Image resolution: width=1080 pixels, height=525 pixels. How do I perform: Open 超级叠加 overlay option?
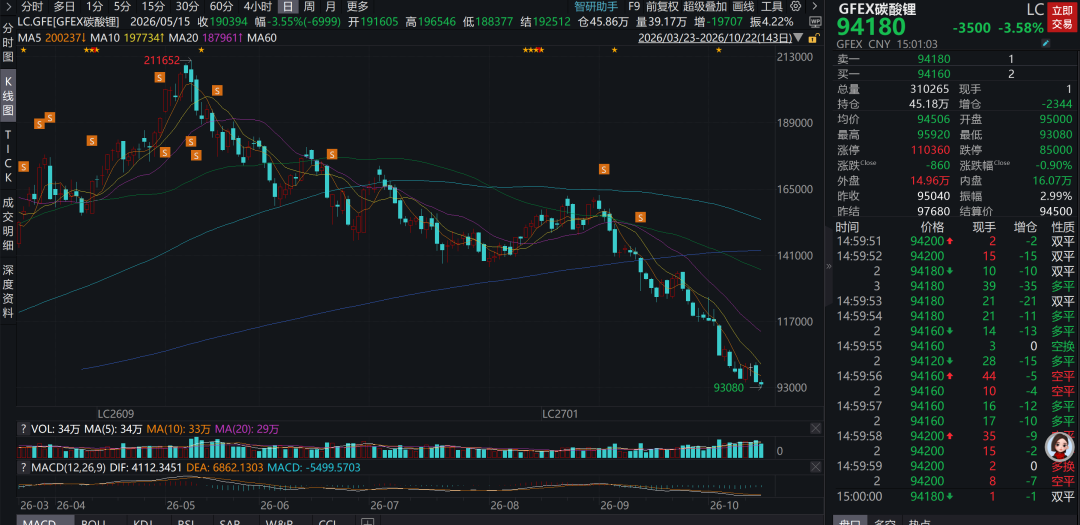(705, 7)
